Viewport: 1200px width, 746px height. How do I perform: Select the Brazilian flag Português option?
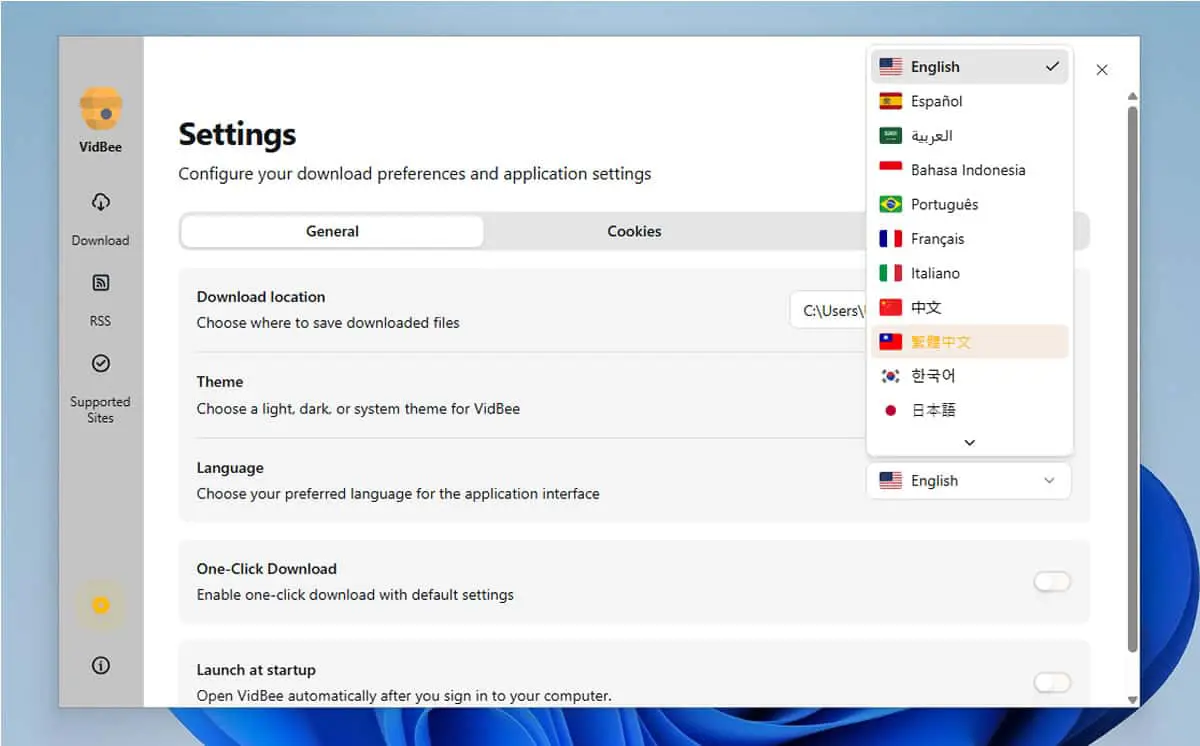(x=969, y=204)
